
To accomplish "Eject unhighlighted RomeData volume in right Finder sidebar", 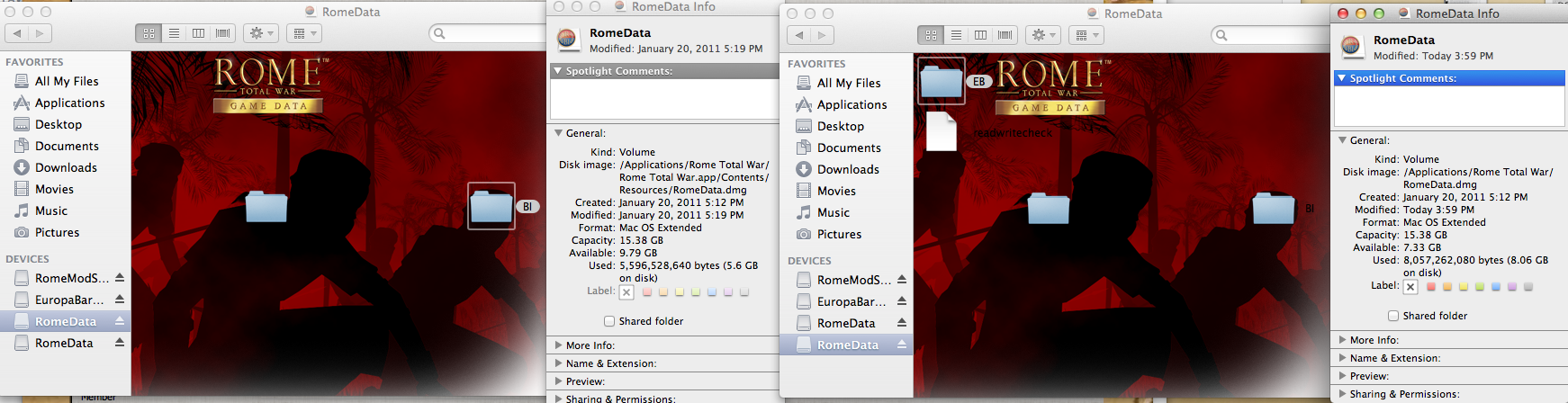I will pyautogui.click(x=902, y=323).
